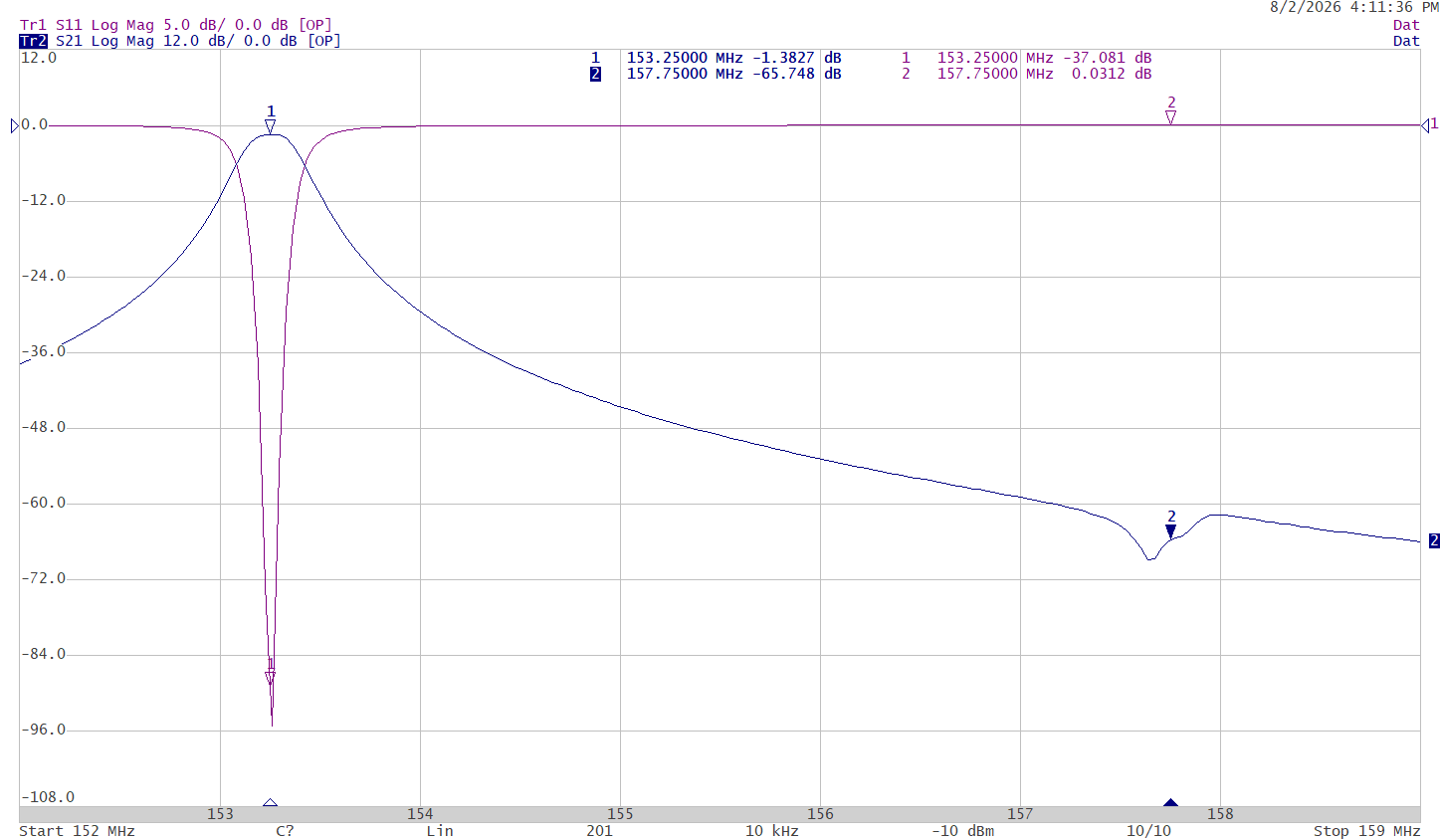Image resolution: width=1440 pixels, height=840 pixels.
Task: Adjust the -10 dBm power level
Action: [962, 831]
